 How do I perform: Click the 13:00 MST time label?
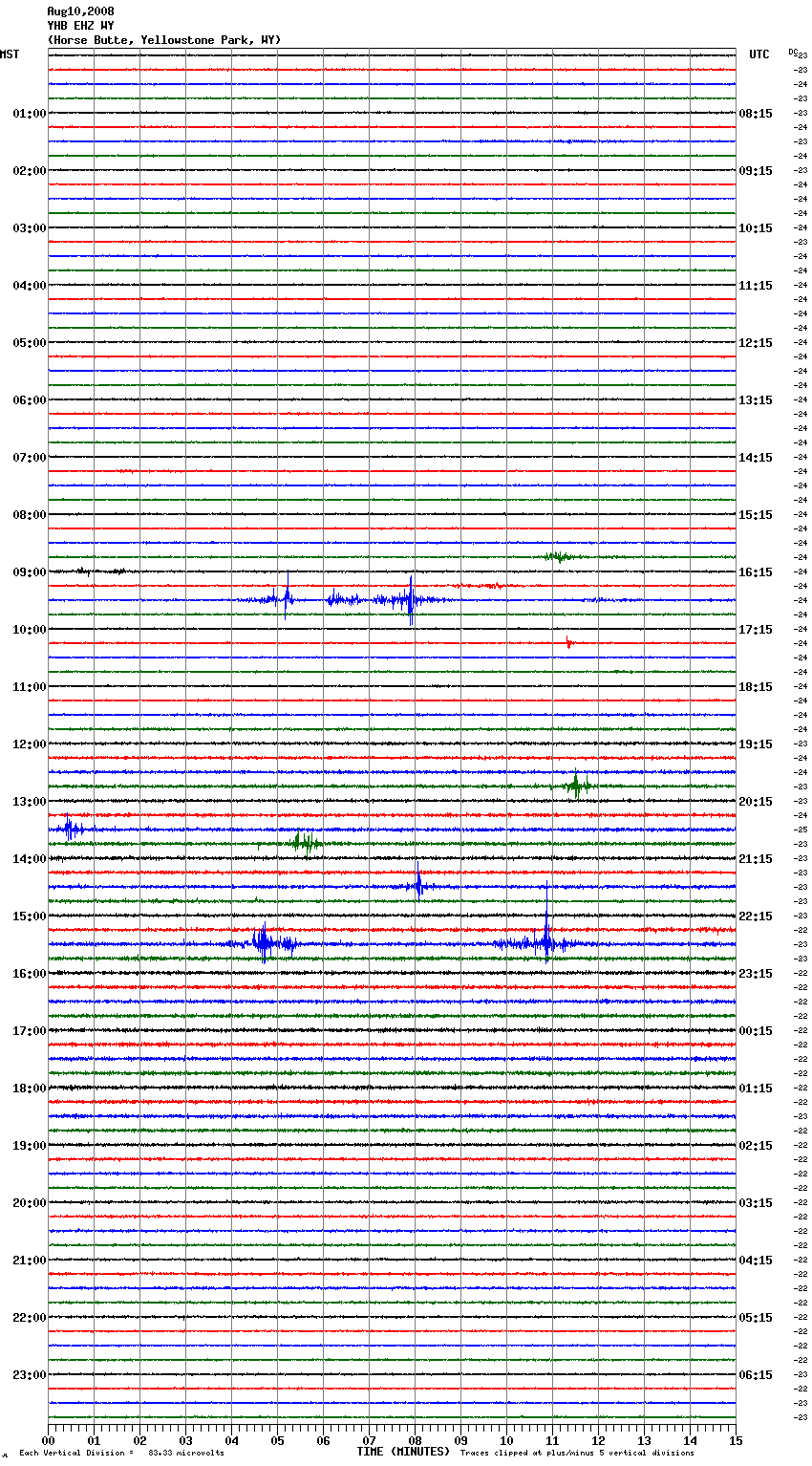(x=30, y=802)
